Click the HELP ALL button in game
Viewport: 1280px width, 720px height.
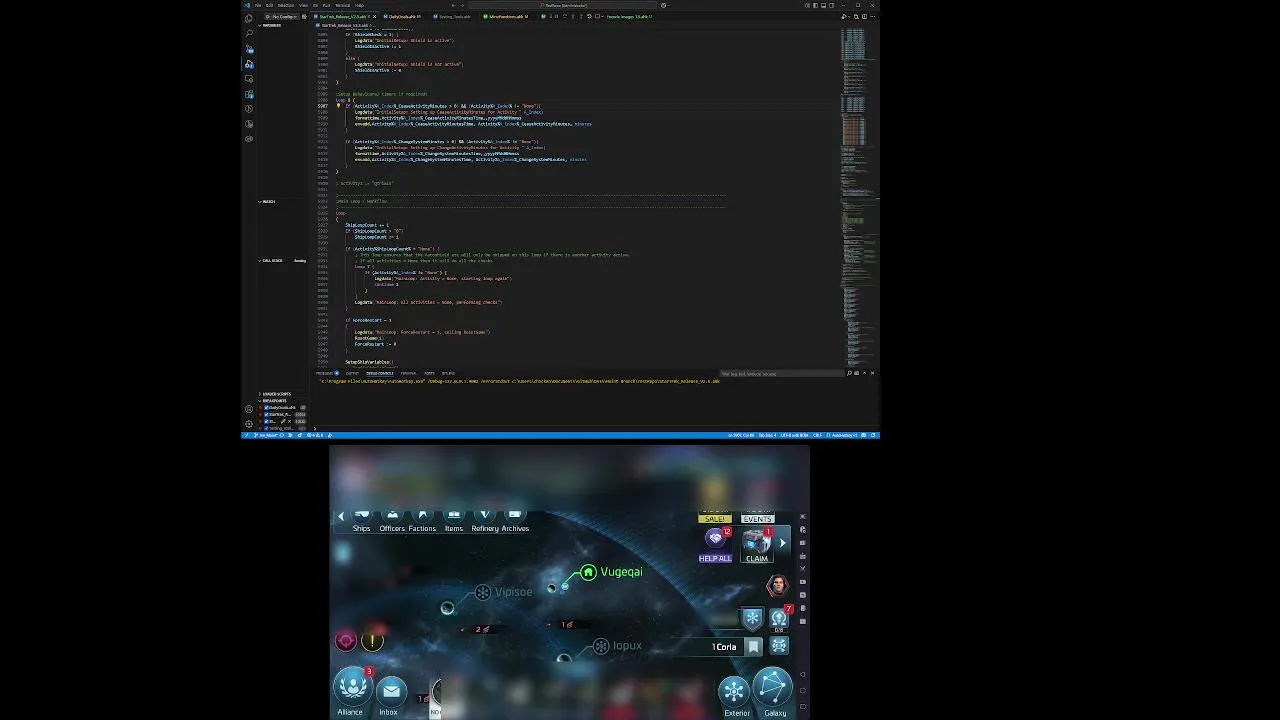point(715,544)
